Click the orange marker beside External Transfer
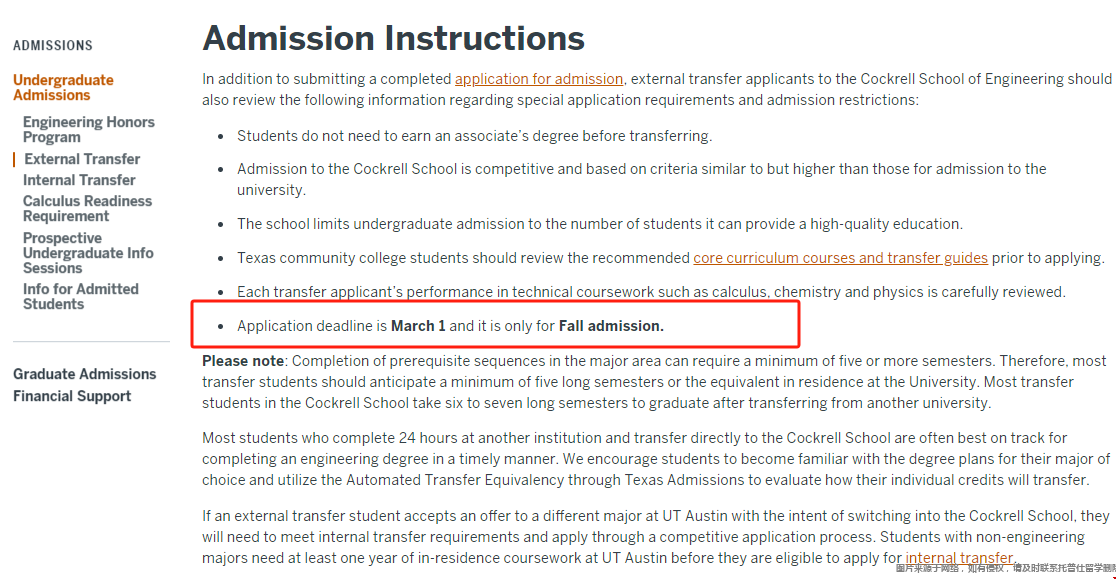Image resolution: width=1116 pixels, height=579 pixels. coord(12,158)
